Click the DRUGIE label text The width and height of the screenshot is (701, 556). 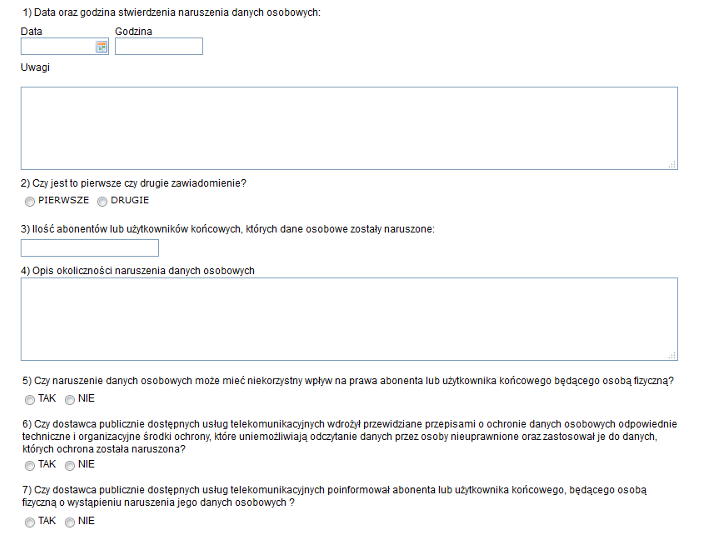click(x=130, y=200)
